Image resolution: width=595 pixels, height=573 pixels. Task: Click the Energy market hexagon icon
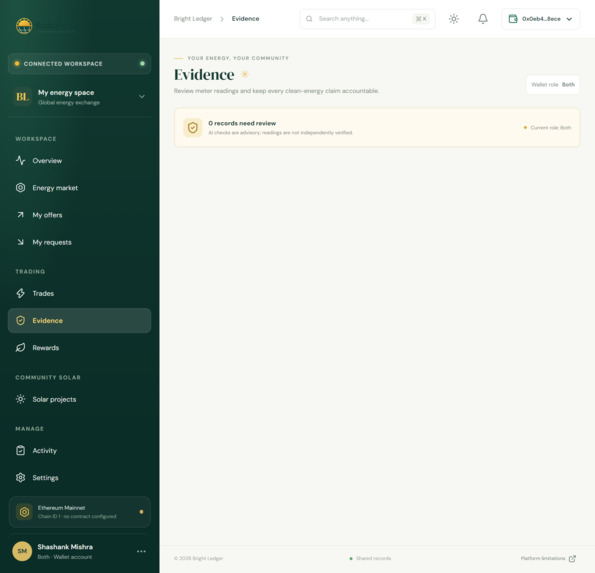tap(20, 188)
